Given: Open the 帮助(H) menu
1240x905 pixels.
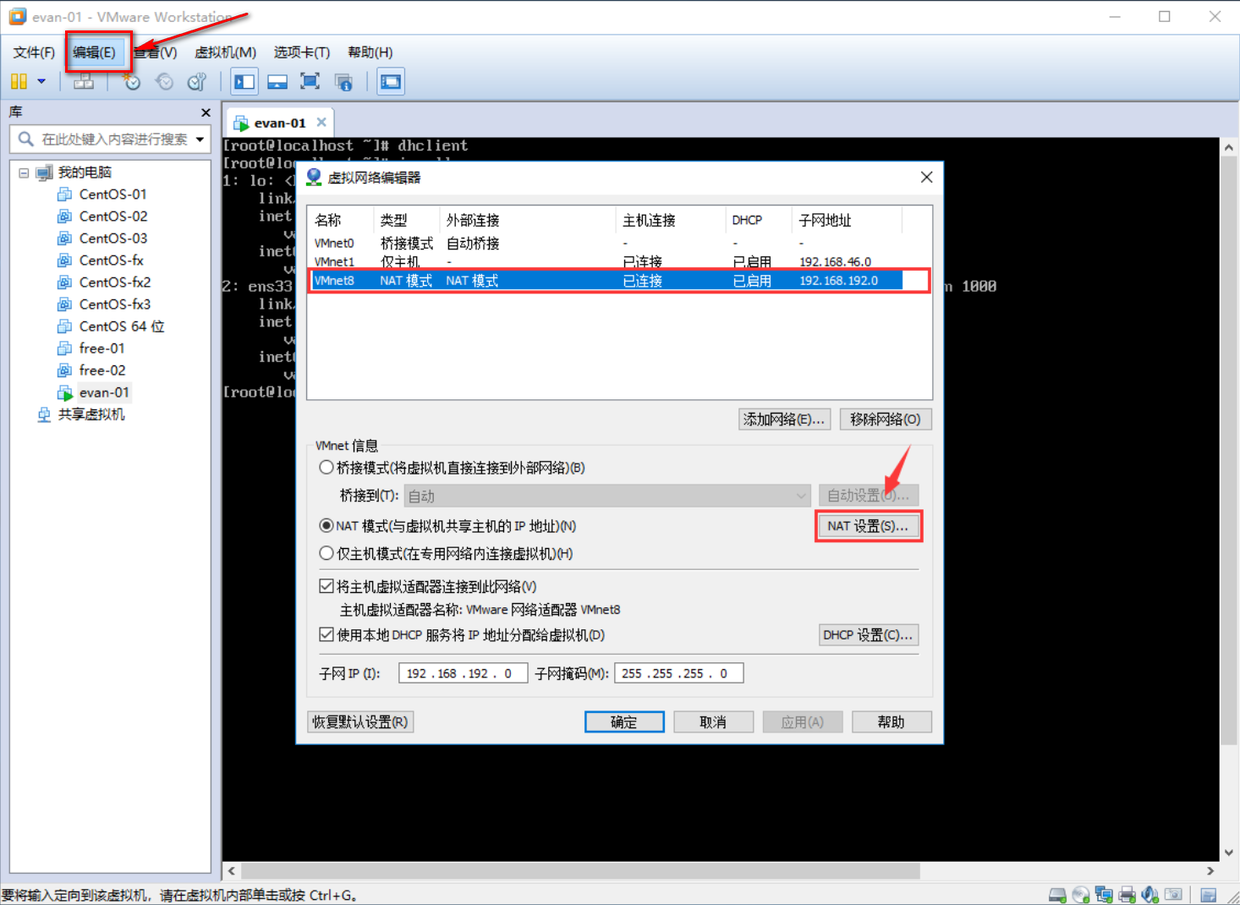Looking at the screenshot, I should 370,52.
